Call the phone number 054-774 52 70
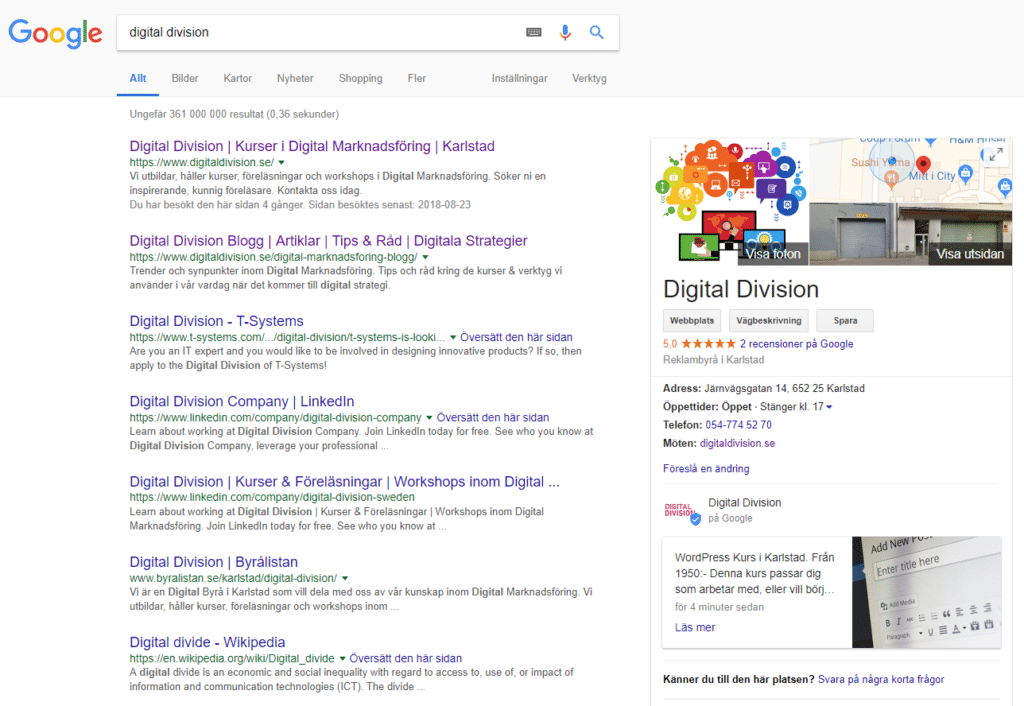Image resolution: width=1024 pixels, height=706 pixels. click(x=738, y=425)
